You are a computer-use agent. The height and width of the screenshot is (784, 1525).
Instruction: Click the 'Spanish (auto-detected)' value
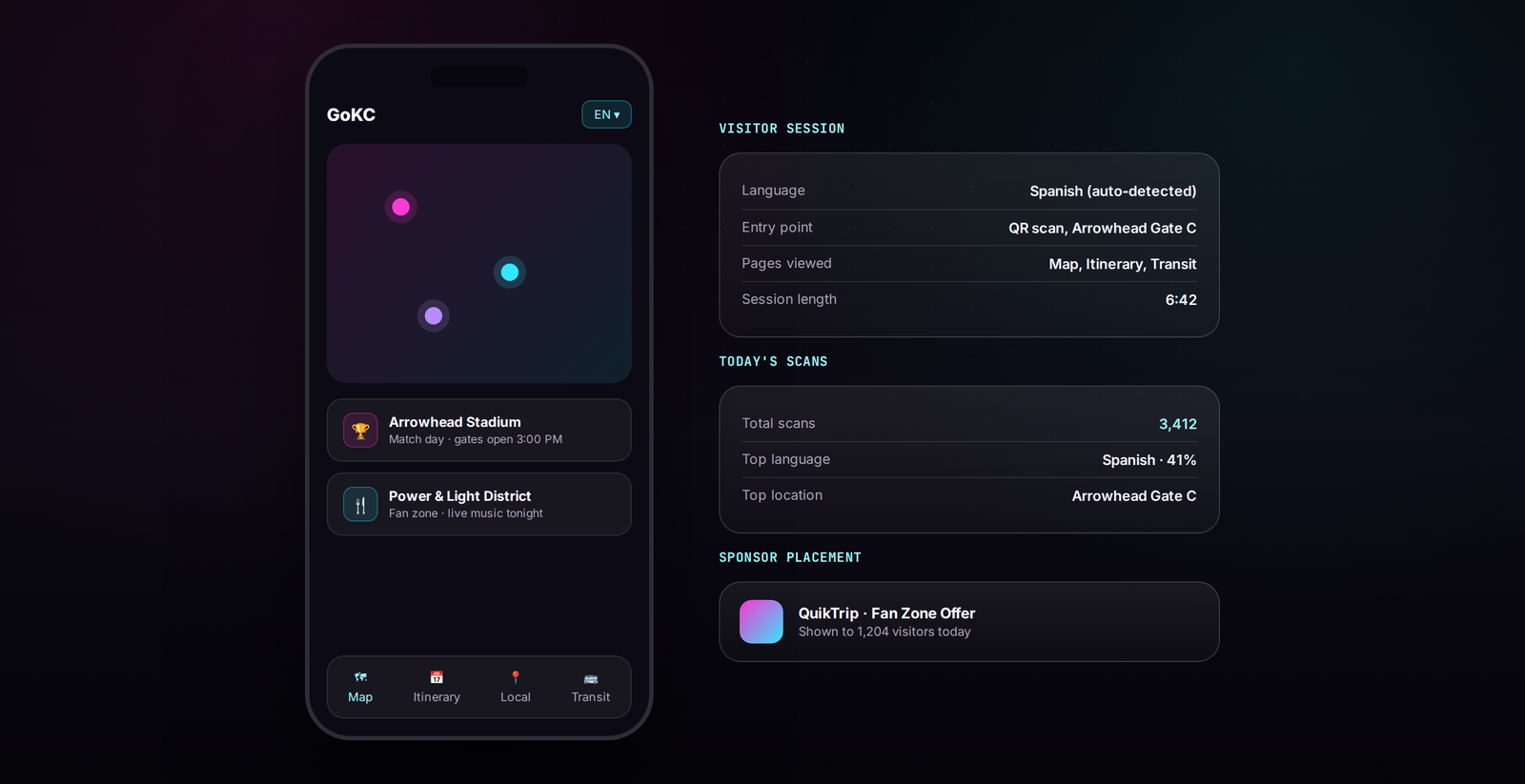(x=1113, y=191)
